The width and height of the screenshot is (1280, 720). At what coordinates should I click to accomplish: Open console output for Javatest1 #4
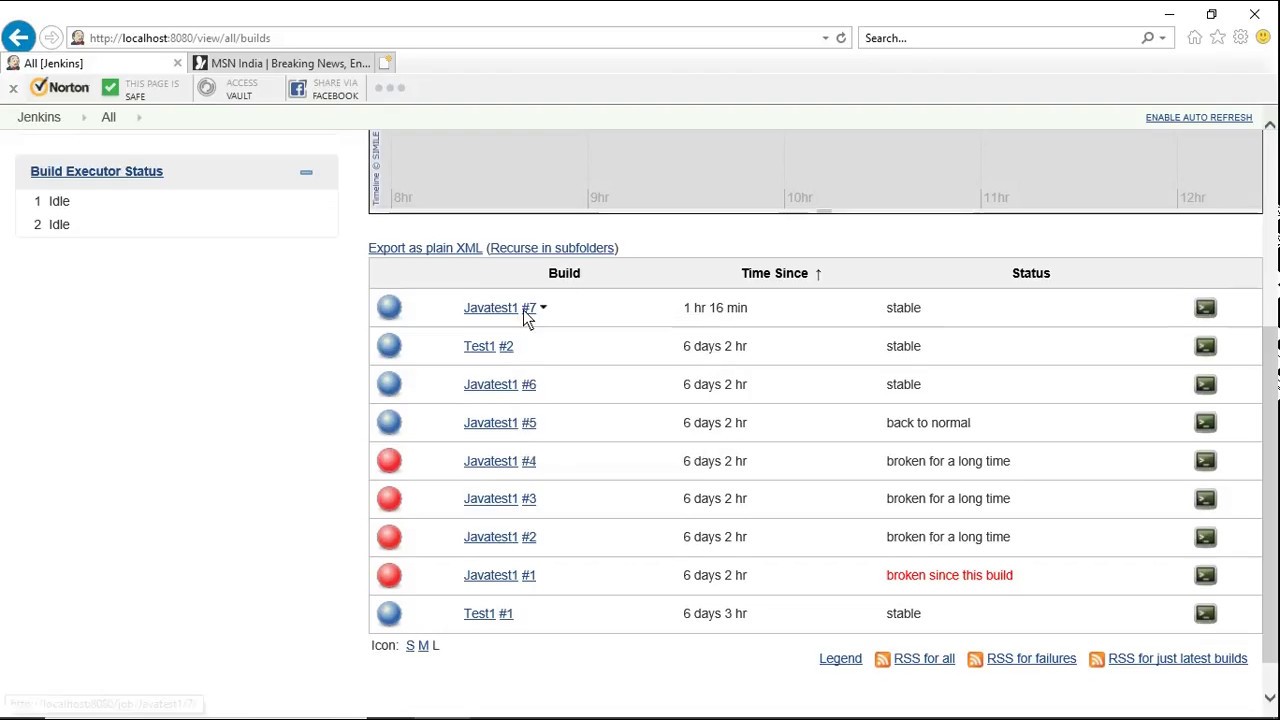pos(1205,461)
